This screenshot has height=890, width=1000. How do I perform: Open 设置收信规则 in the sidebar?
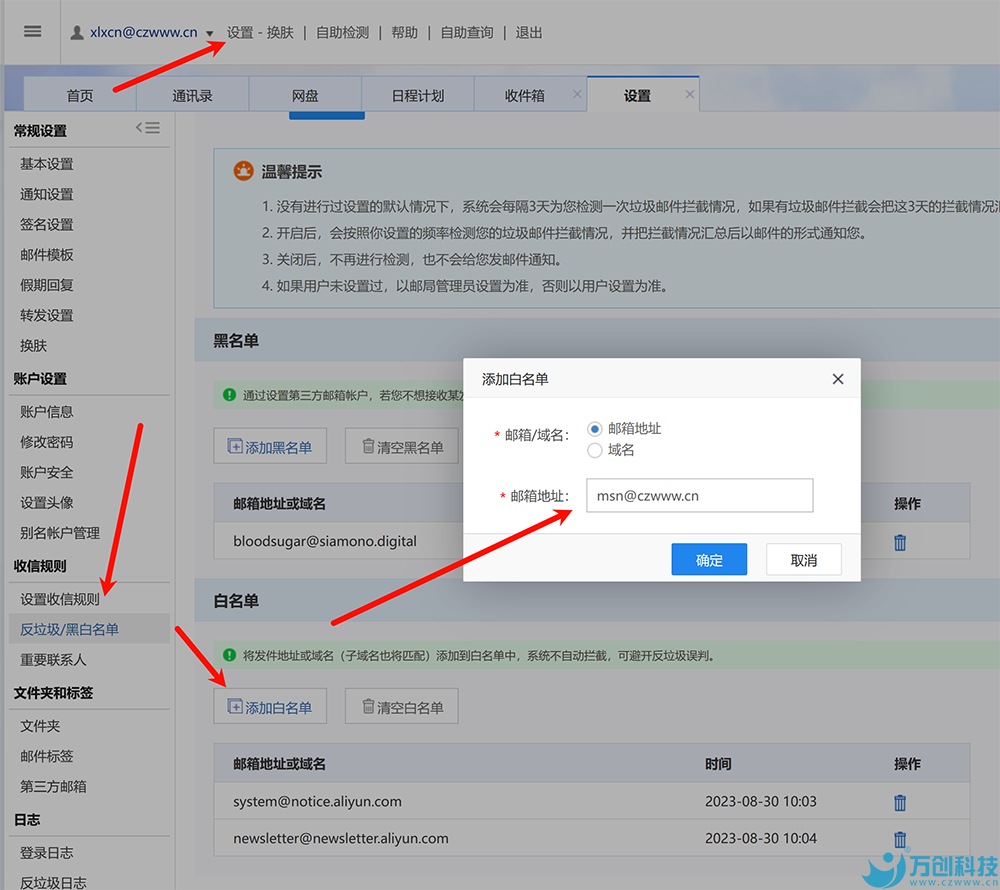(x=60, y=600)
